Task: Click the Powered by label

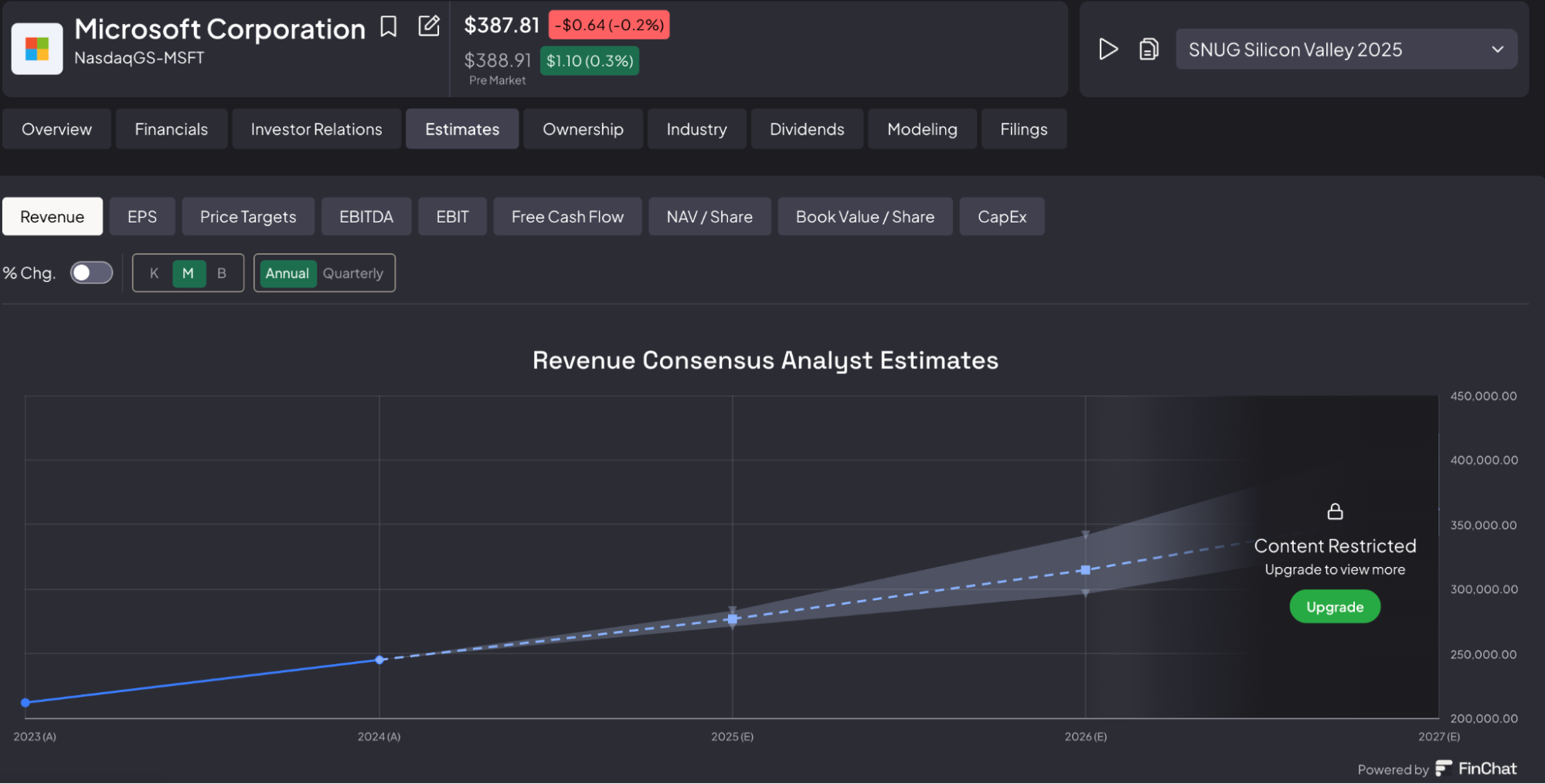Action: pyautogui.click(x=1393, y=770)
